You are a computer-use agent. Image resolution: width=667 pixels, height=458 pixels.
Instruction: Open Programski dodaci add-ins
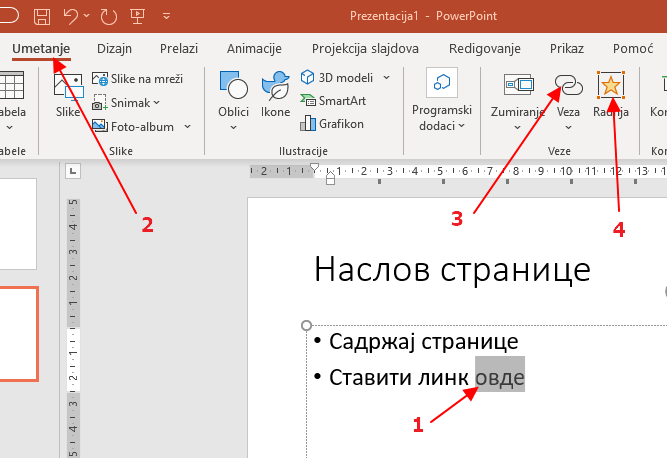click(441, 98)
